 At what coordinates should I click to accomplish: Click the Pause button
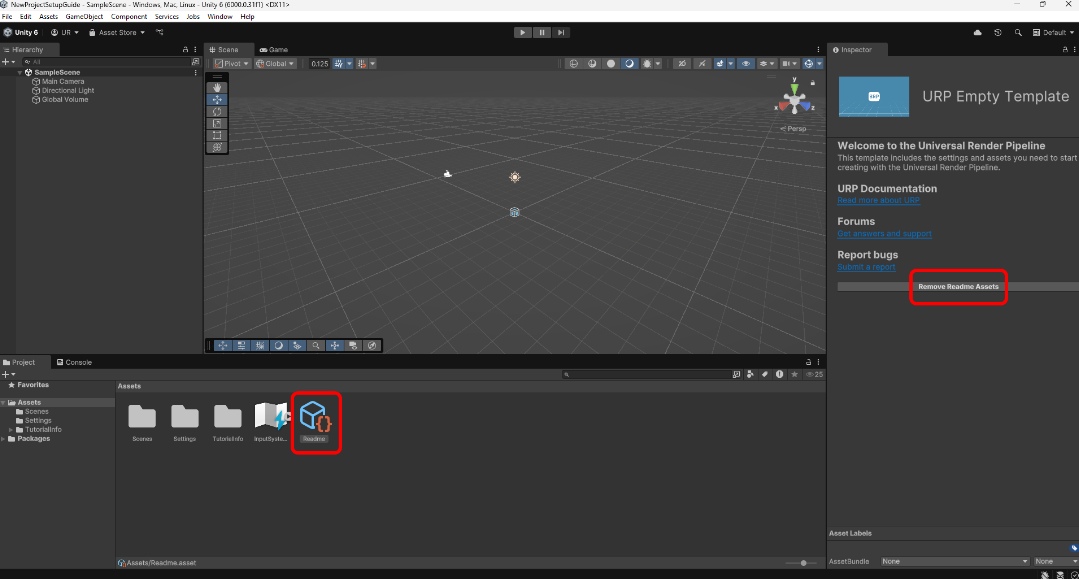542,32
